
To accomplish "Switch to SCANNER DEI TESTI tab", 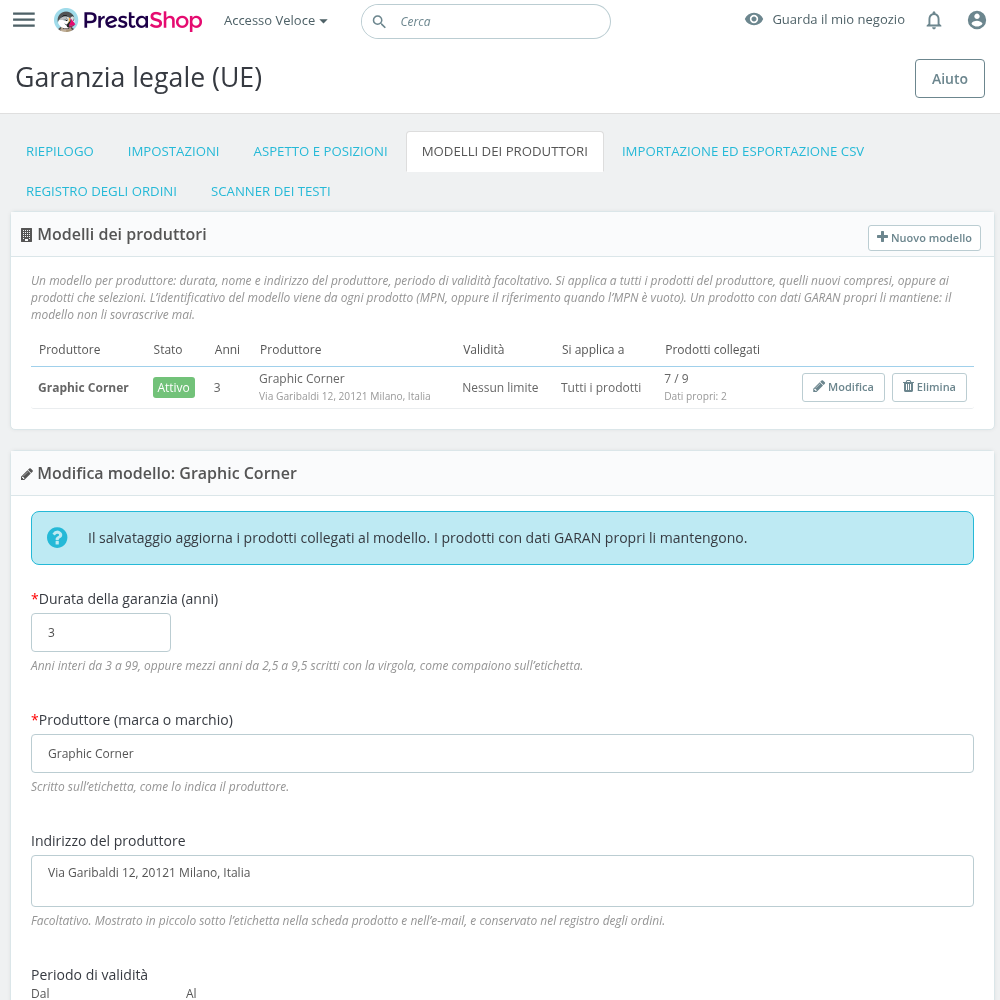I will [x=270, y=191].
